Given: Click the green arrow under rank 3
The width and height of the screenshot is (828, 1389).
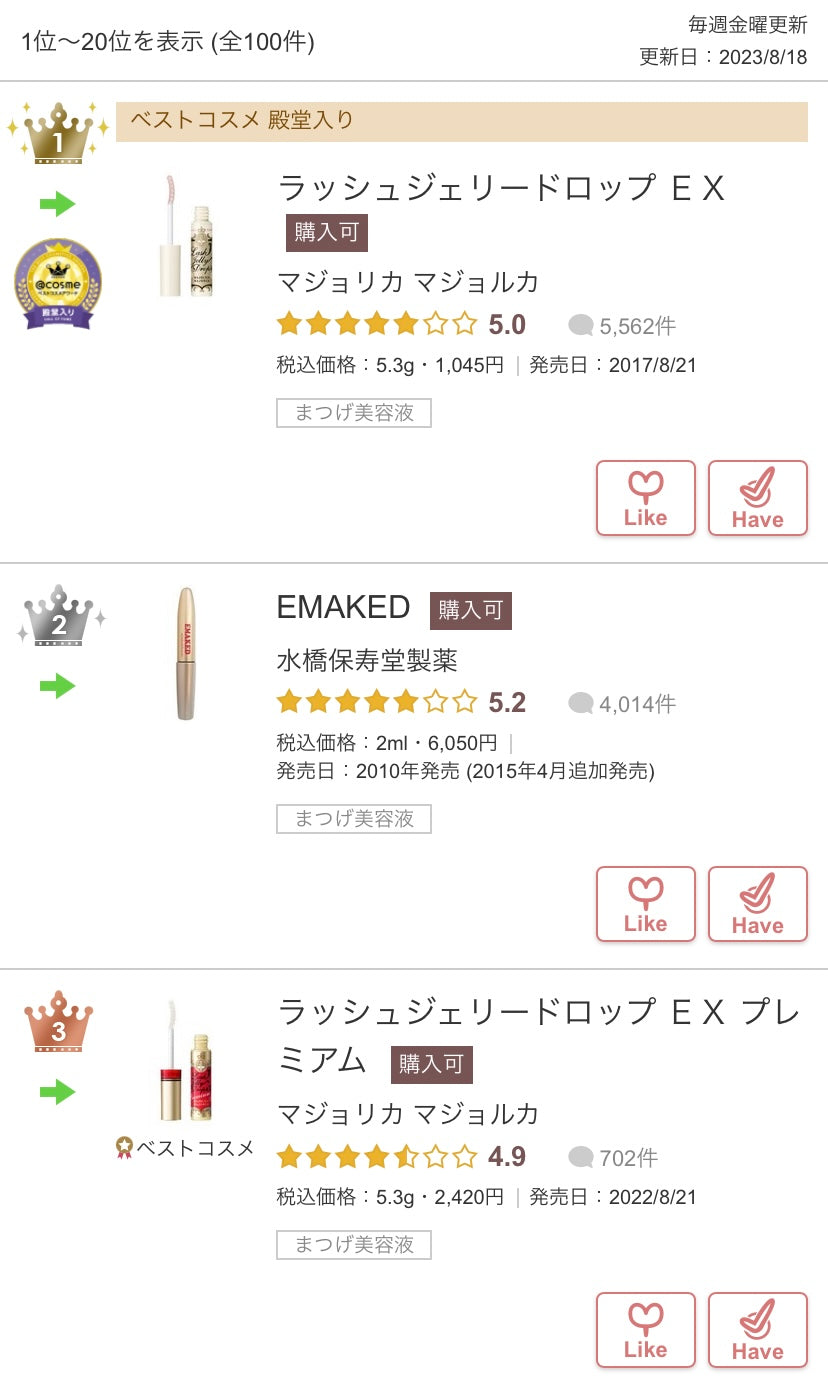Looking at the screenshot, I should pos(58,1092).
